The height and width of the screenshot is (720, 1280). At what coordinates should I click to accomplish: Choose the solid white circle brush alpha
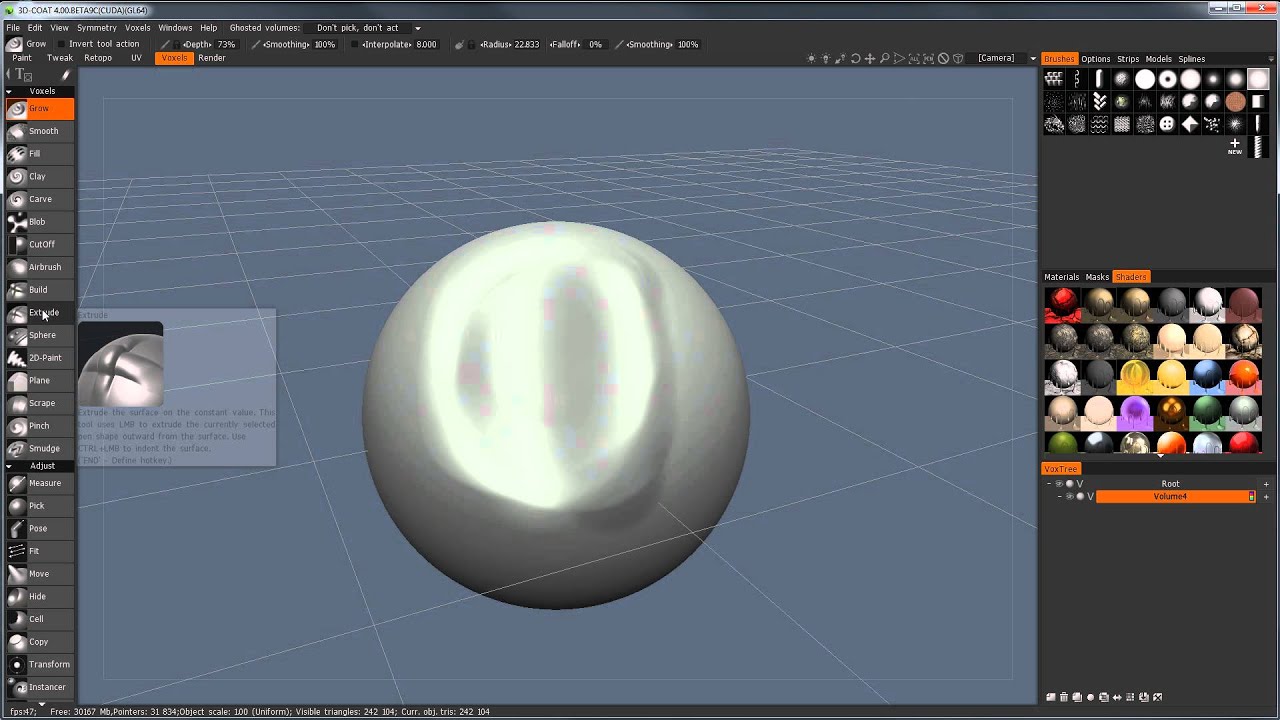point(1145,79)
